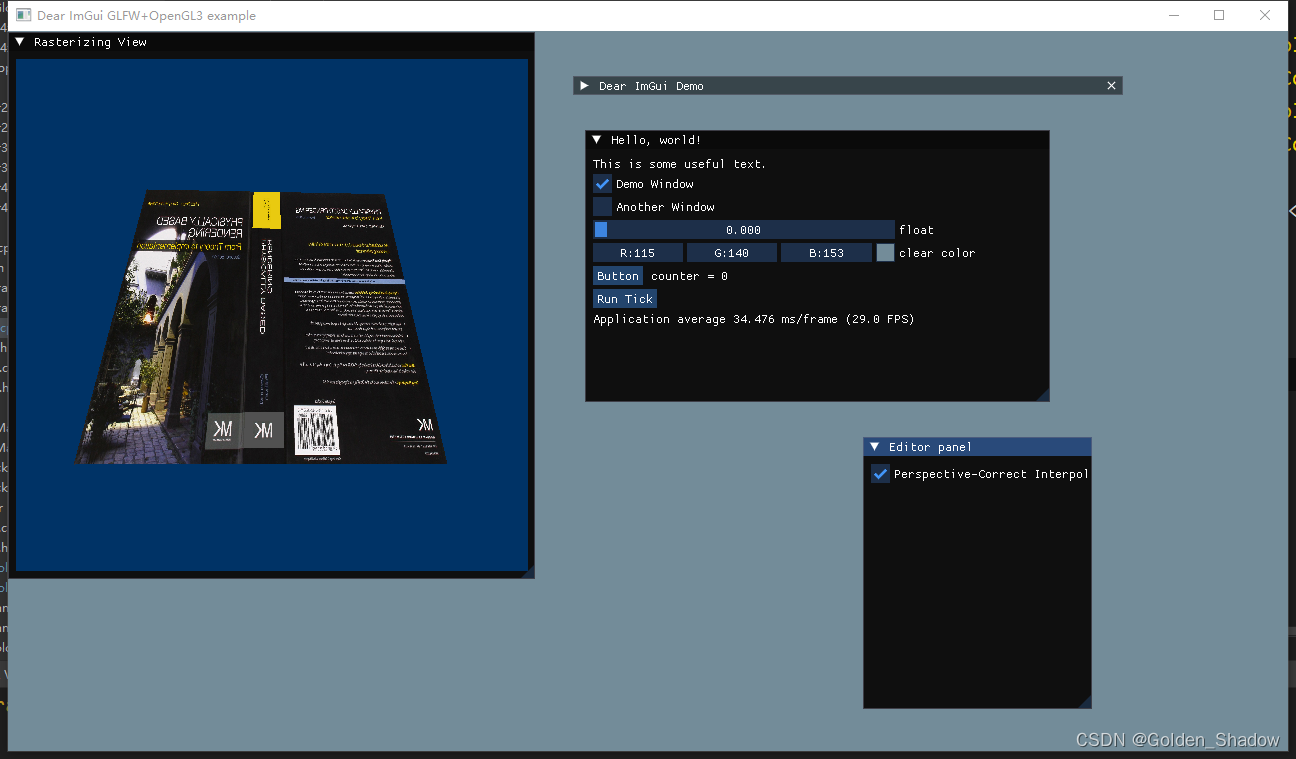Click the Run Tick button
This screenshot has height=759, width=1296.
click(x=625, y=299)
